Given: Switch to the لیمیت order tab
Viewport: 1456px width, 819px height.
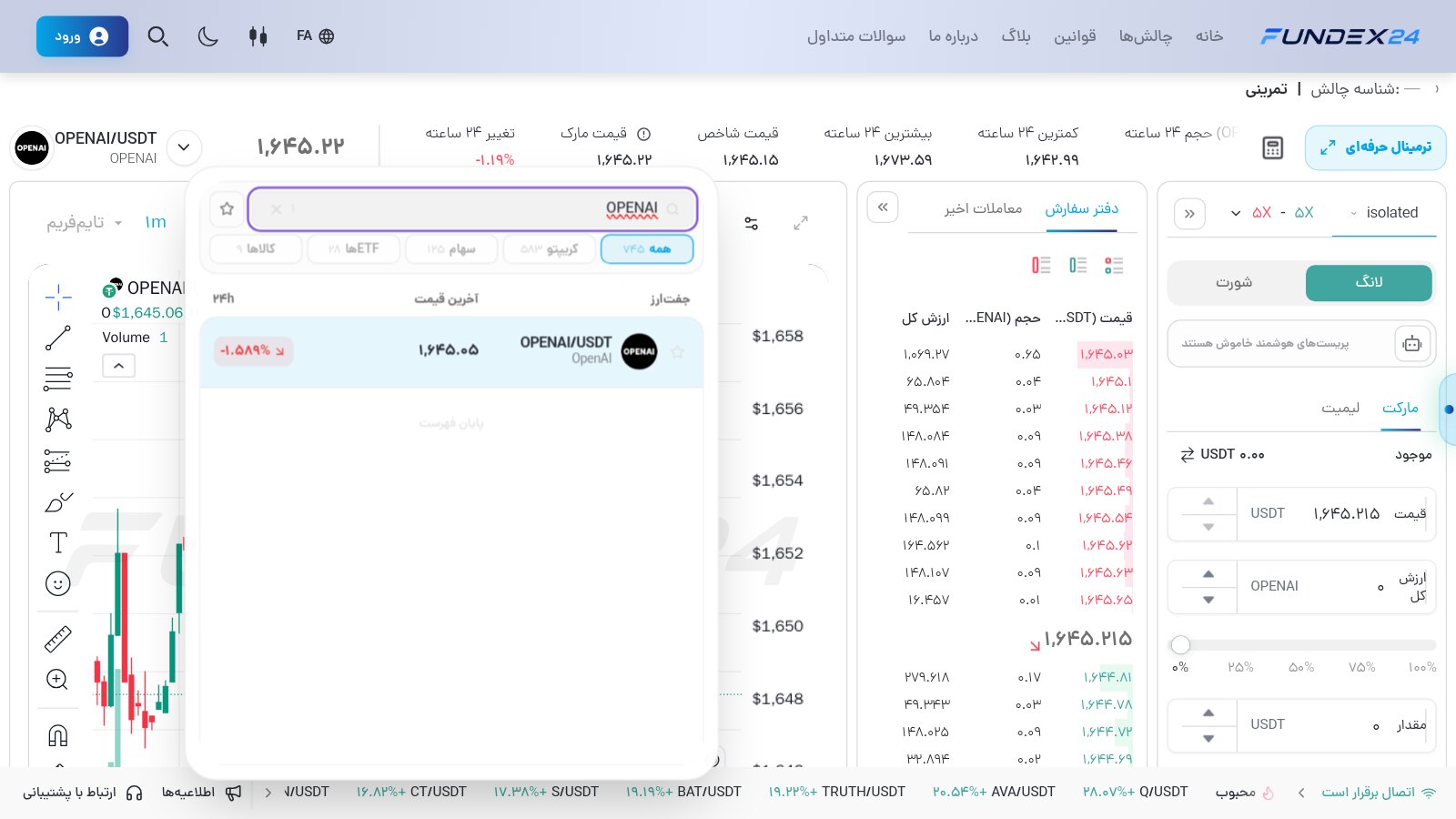Looking at the screenshot, I should [x=1340, y=409].
